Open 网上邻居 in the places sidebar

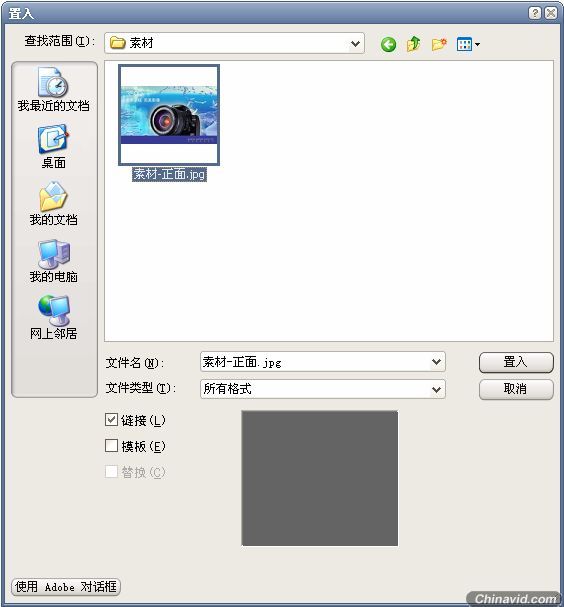click(53, 317)
